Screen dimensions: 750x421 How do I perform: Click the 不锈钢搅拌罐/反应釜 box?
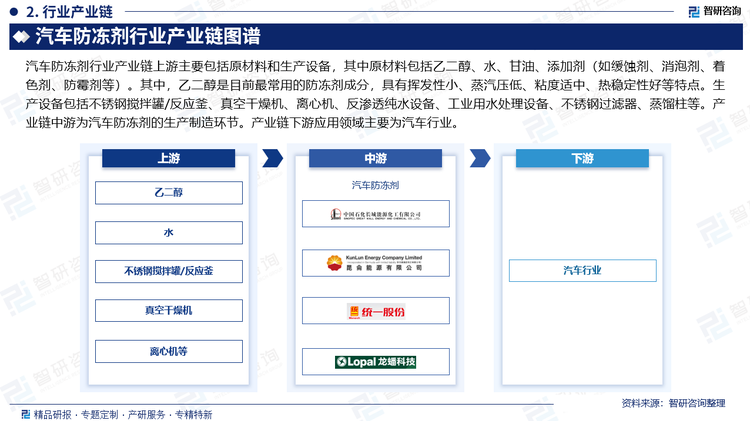tap(169, 271)
